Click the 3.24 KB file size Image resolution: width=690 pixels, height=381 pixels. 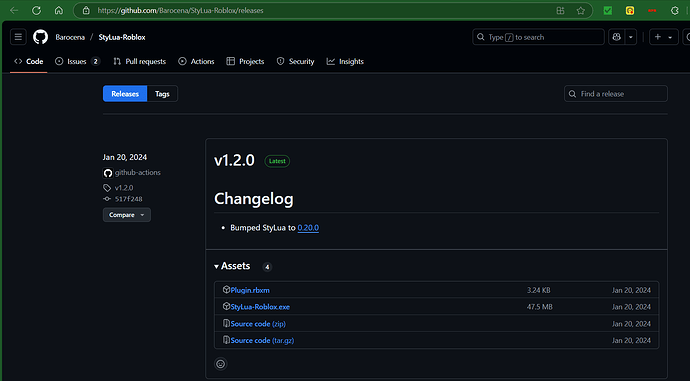coord(539,290)
